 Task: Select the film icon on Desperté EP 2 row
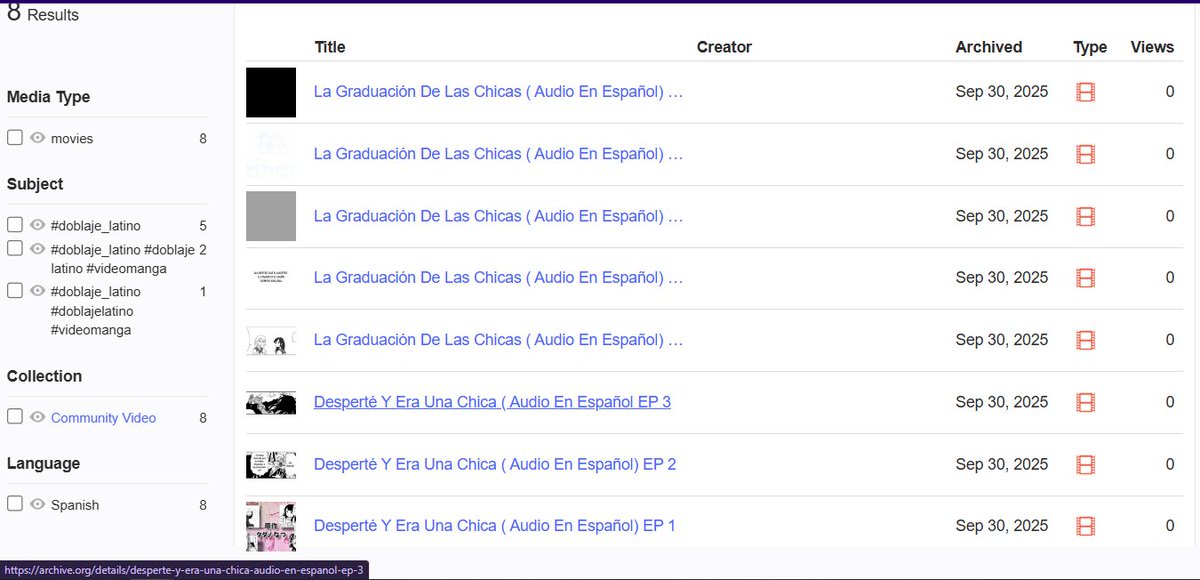(x=1085, y=464)
